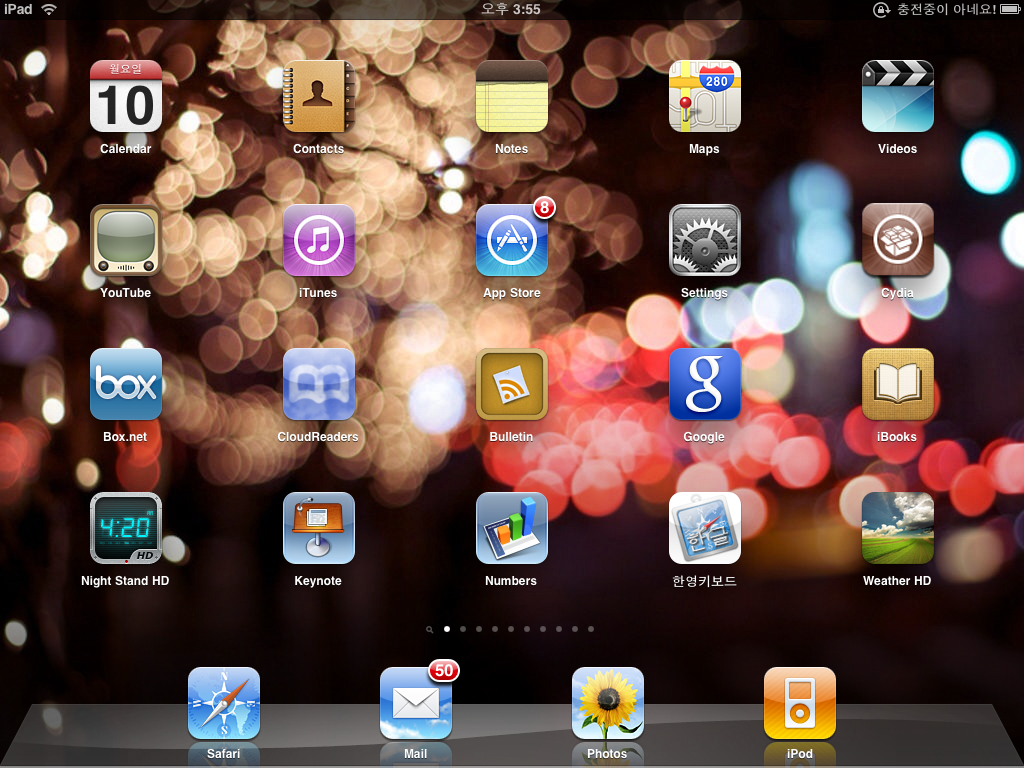Open the Maps app
1024x768 pixels.
pyautogui.click(x=705, y=96)
